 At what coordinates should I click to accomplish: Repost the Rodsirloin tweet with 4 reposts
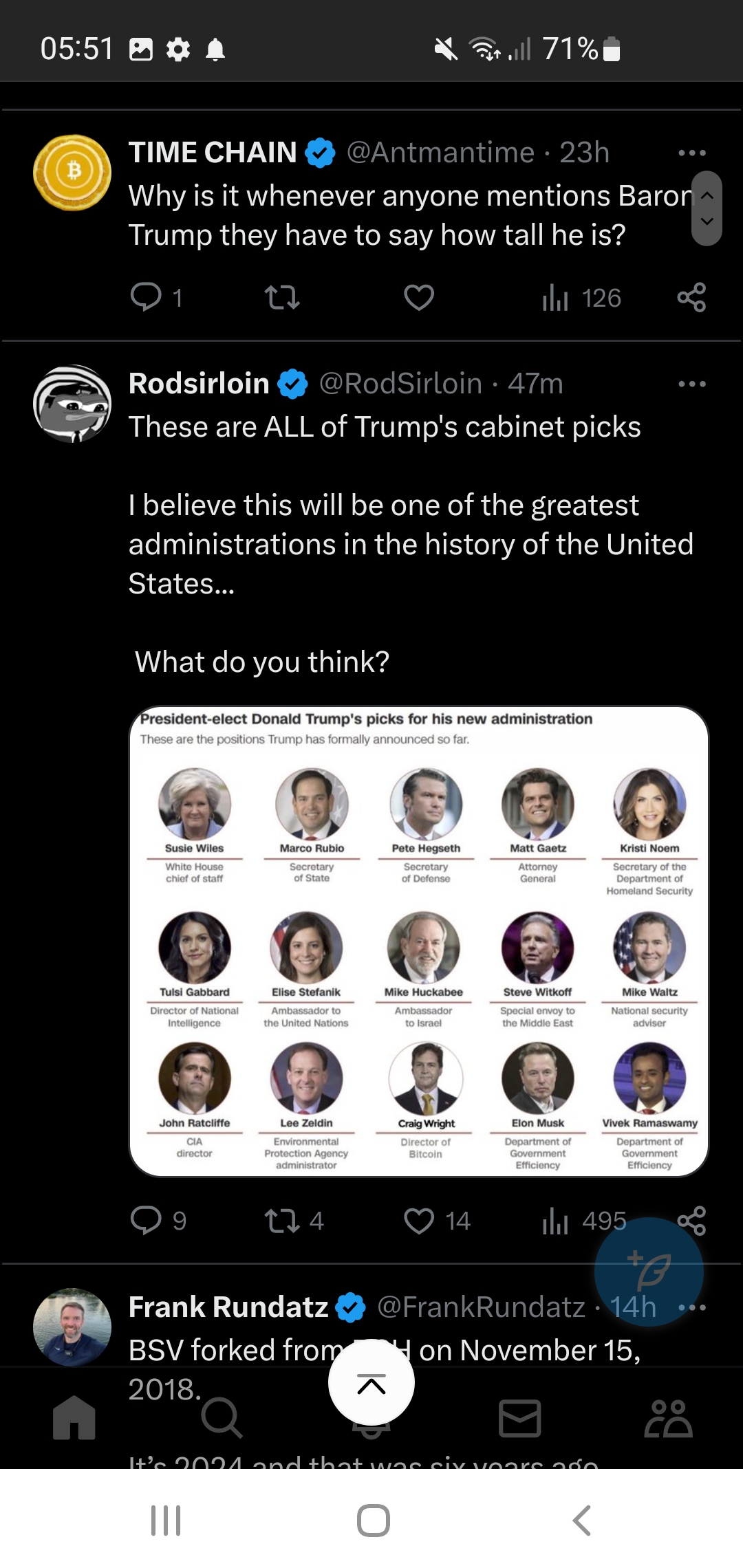(293, 1221)
